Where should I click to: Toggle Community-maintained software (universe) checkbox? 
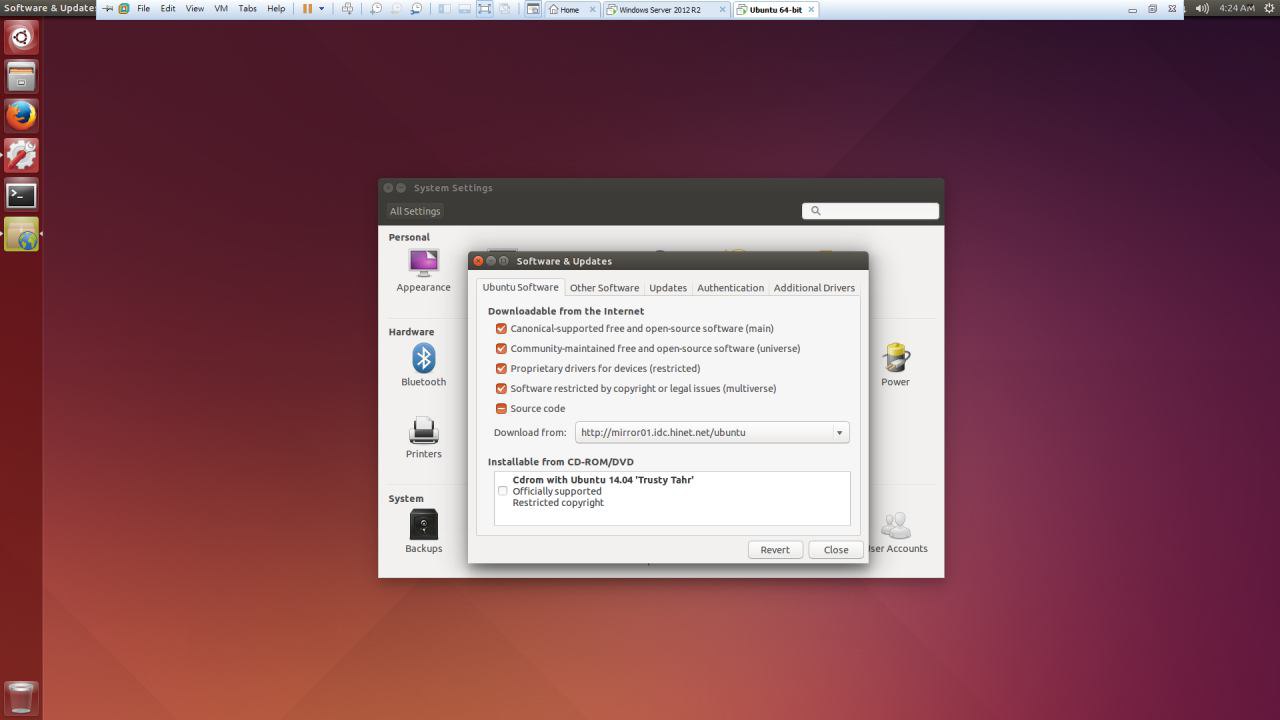point(501,349)
